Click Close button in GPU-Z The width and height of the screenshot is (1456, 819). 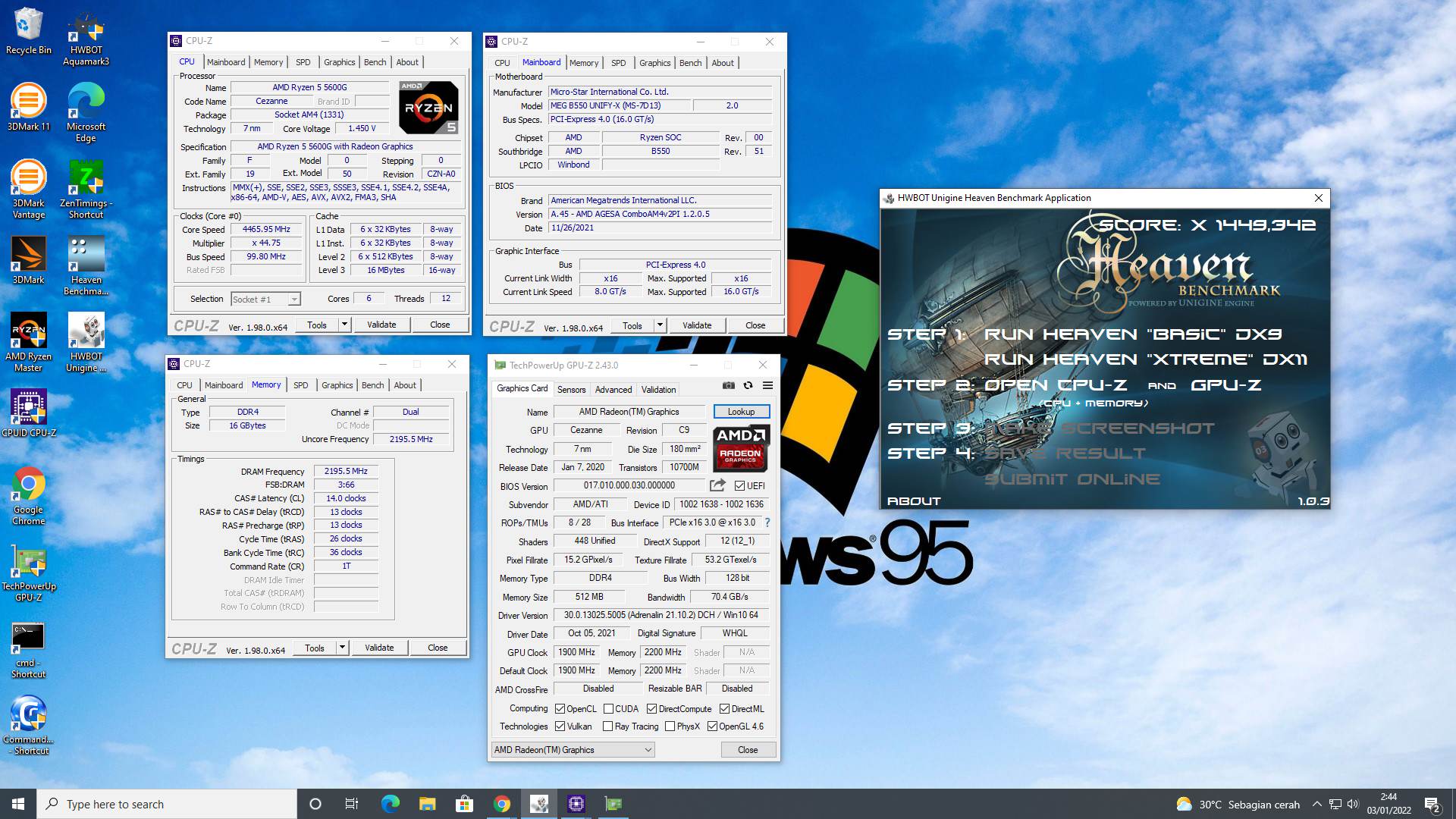(748, 750)
